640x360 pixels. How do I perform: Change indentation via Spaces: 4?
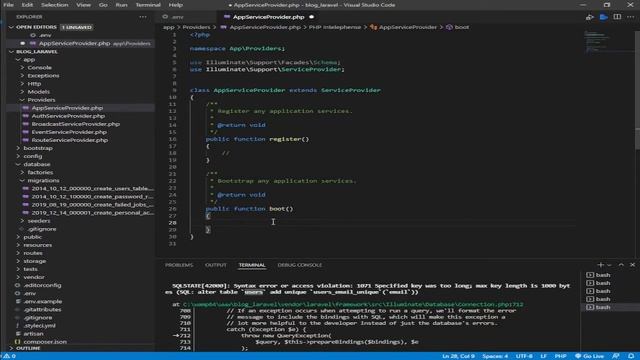[x=495, y=356]
